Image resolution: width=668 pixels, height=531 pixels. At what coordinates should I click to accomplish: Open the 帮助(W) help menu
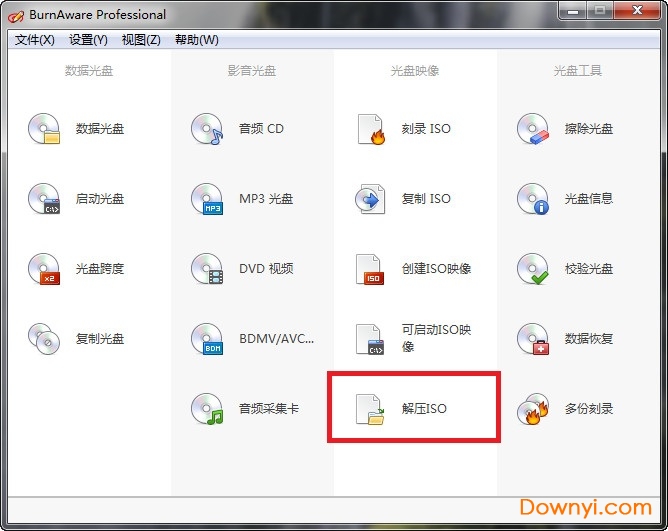click(196, 40)
